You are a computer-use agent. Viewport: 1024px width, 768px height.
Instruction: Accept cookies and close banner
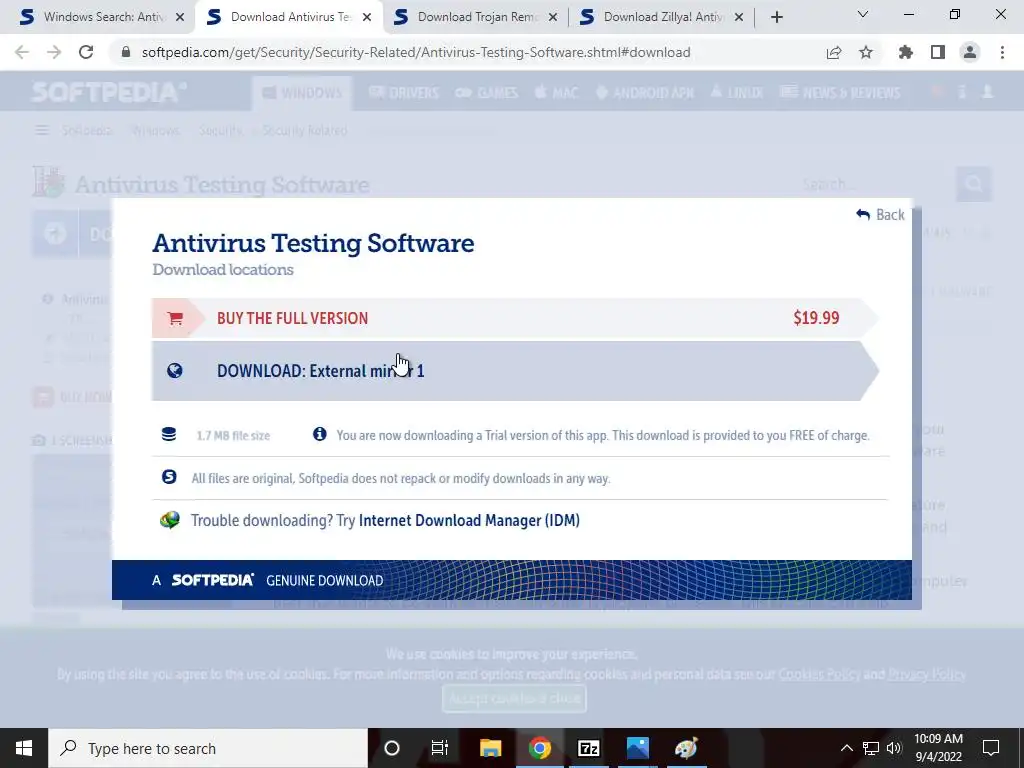tap(515, 699)
